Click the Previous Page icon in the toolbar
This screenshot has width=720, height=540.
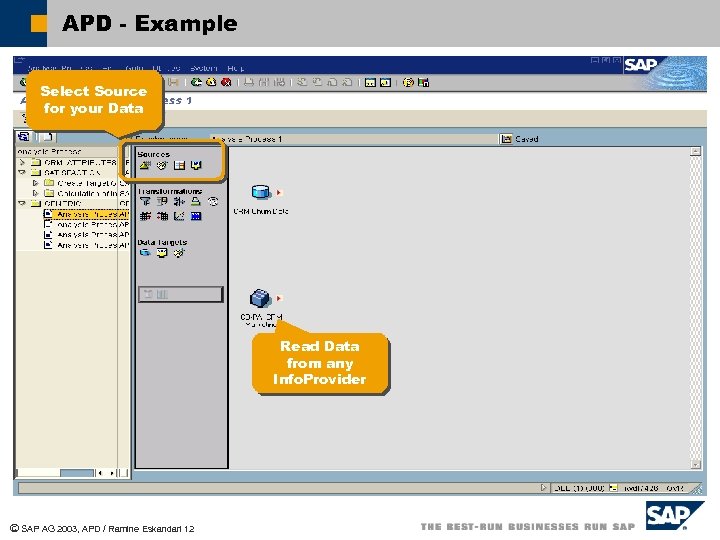click(317, 82)
